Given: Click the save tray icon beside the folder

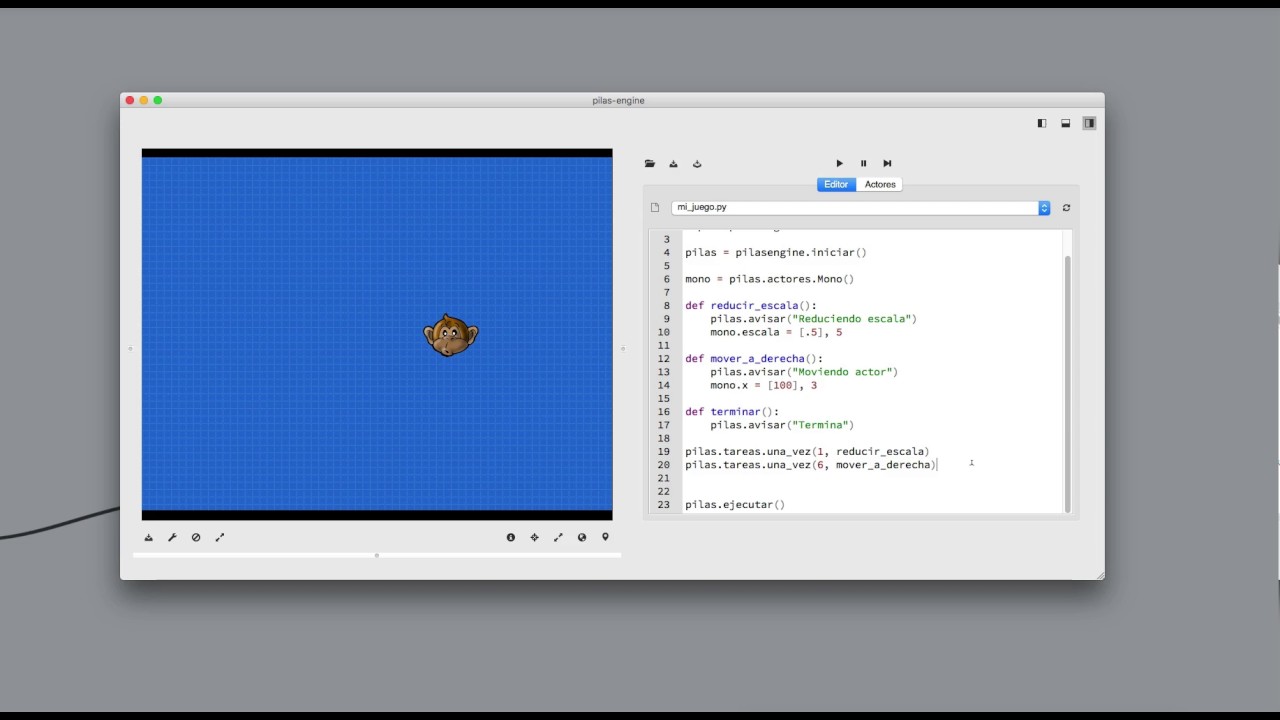Looking at the screenshot, I should pyautogui.click(x=674, y=164).
